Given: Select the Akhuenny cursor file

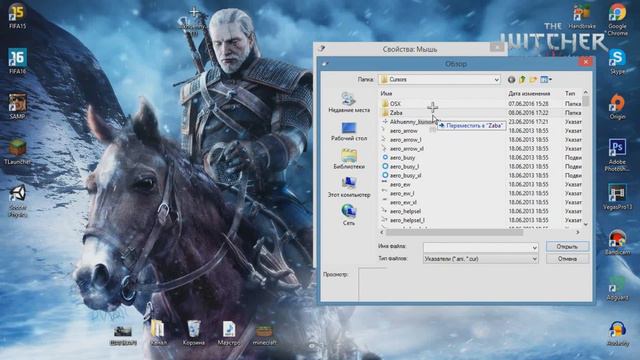Looking at the screenshot, I should (x=409, y=122).
